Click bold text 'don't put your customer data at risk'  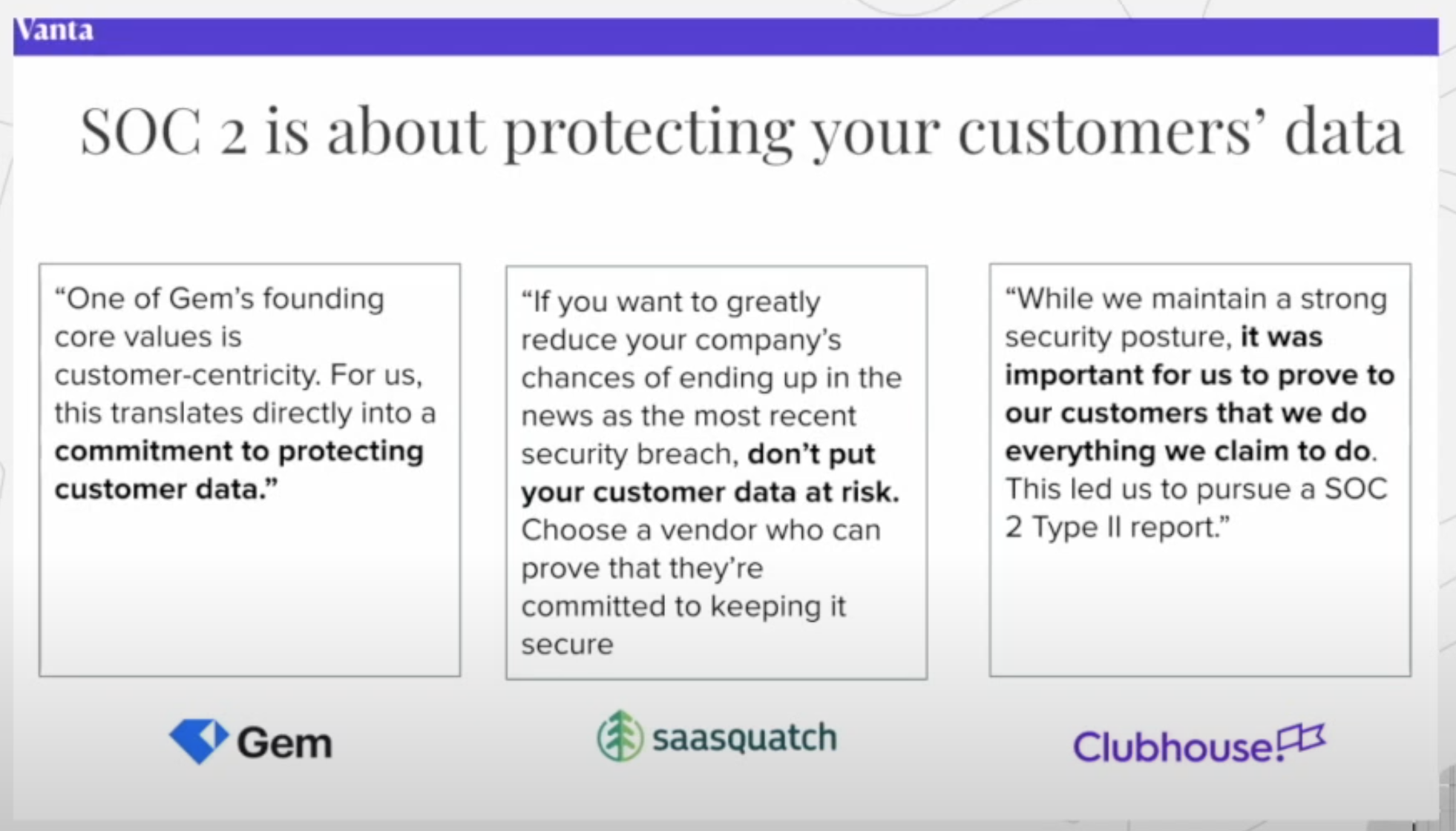click(710, 473)
